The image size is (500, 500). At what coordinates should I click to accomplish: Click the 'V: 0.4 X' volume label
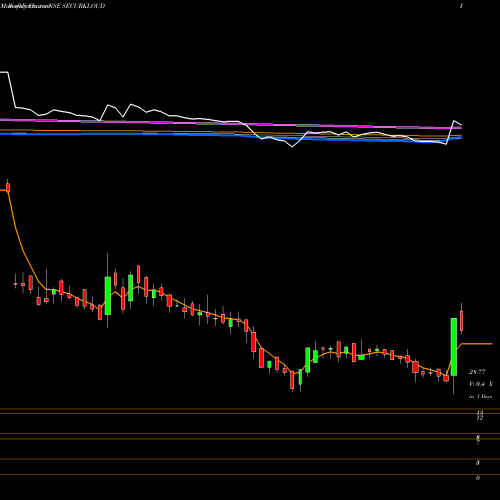[x=480, y=384]
